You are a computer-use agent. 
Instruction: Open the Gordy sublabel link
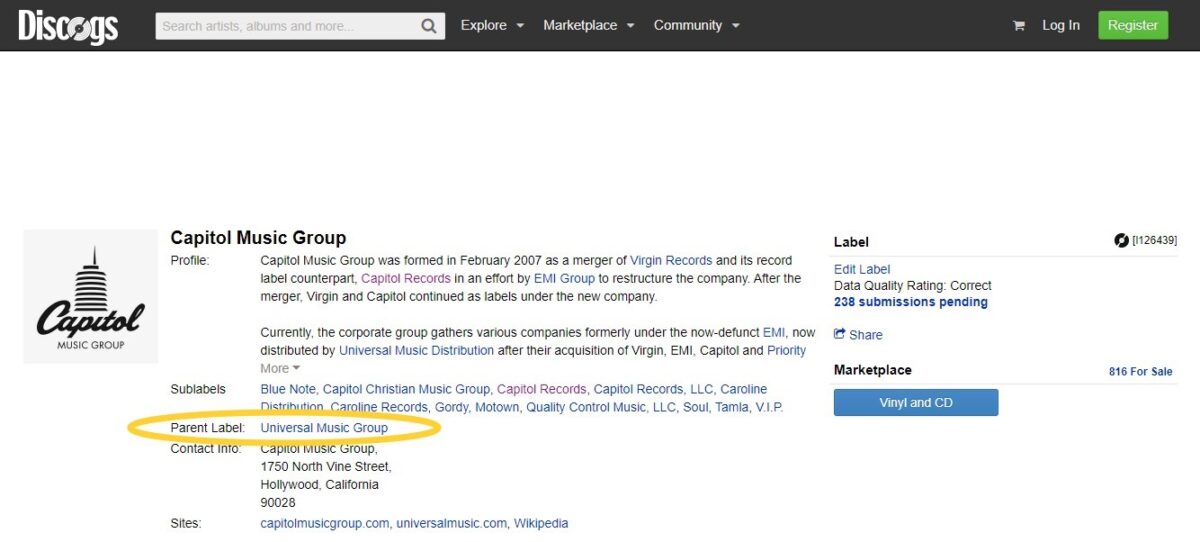449,407
